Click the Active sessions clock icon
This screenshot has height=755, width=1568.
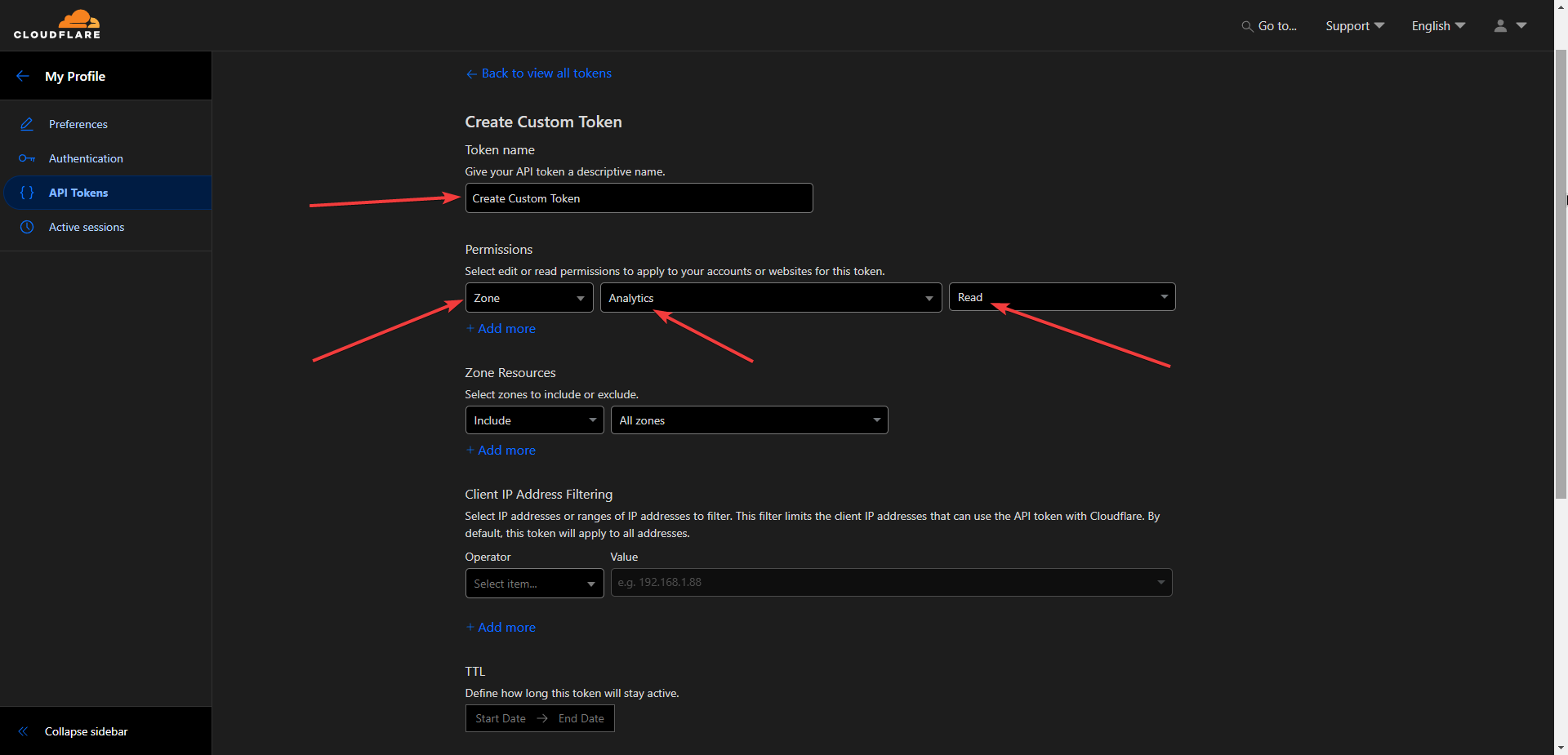(27, 227)
